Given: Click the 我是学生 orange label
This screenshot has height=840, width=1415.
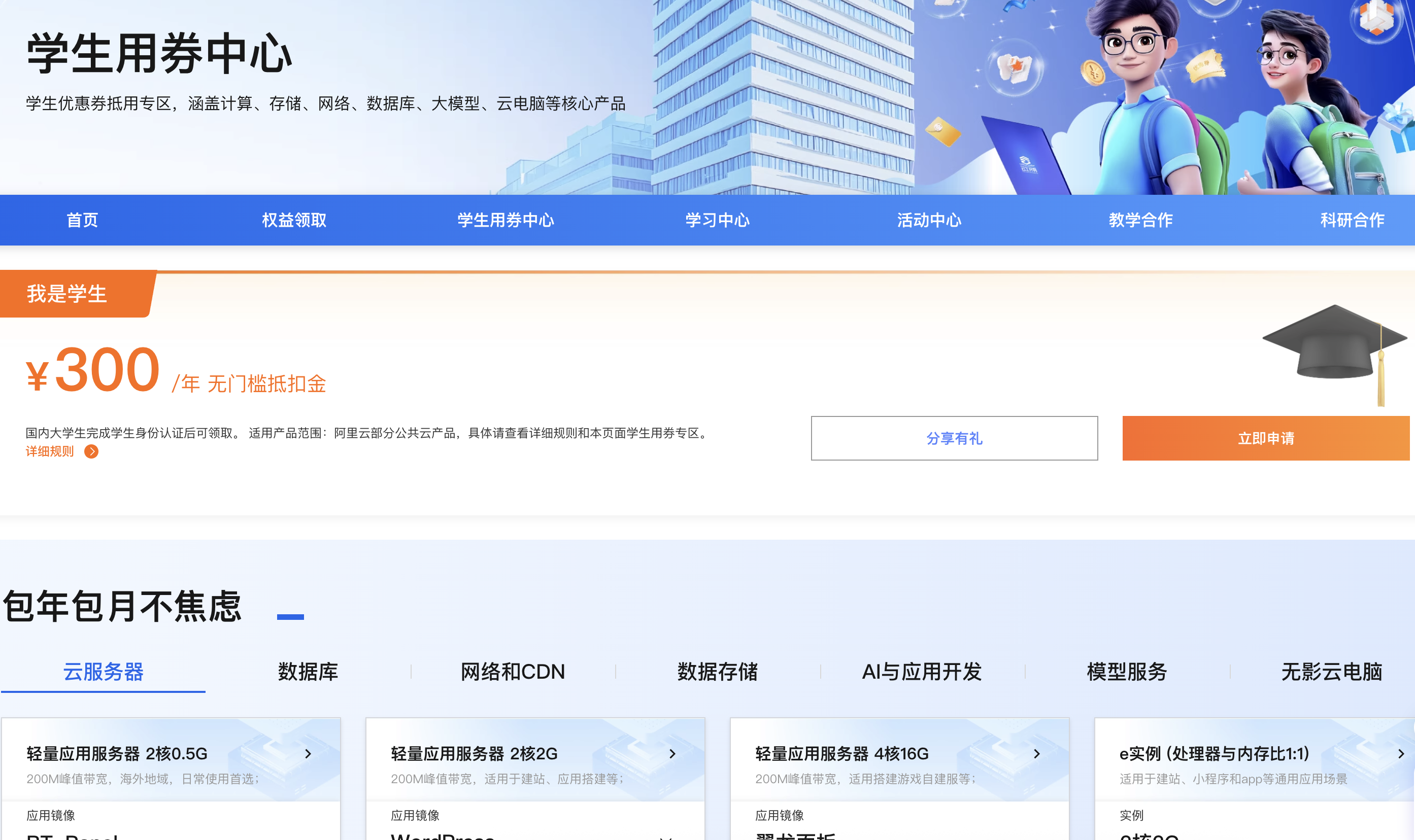Looking at the screenshot, I should click(x=67, y=294).
